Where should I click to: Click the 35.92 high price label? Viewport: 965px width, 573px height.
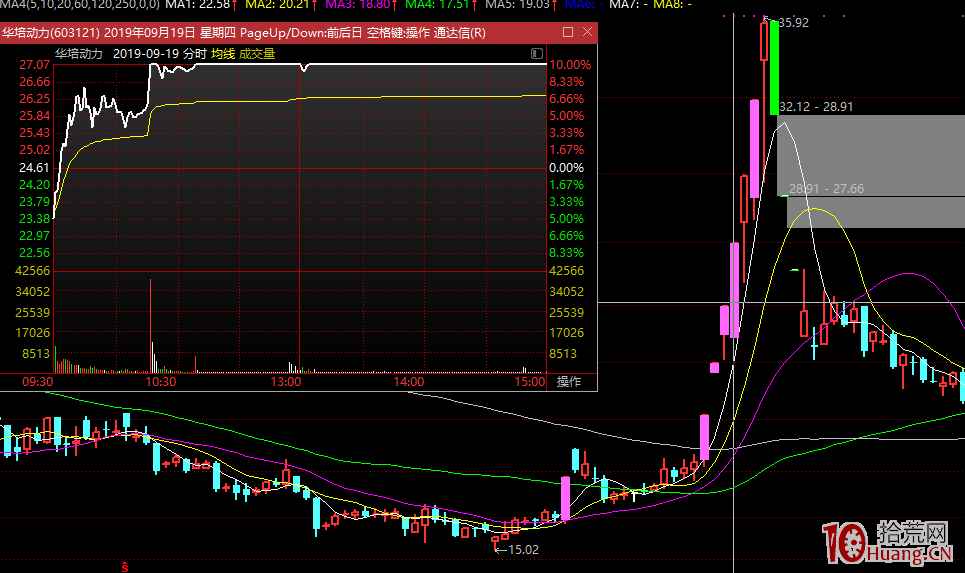coord(794,23)
